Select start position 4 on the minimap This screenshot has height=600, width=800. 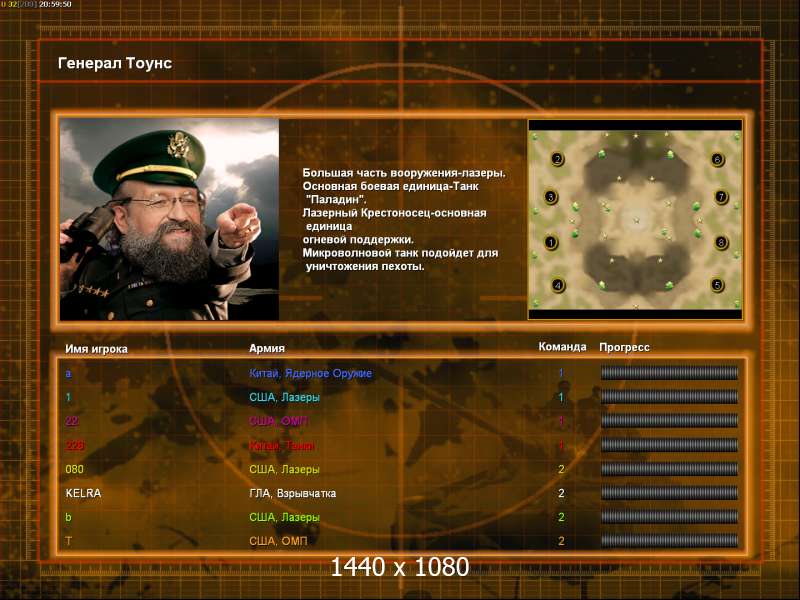point(558,285)
